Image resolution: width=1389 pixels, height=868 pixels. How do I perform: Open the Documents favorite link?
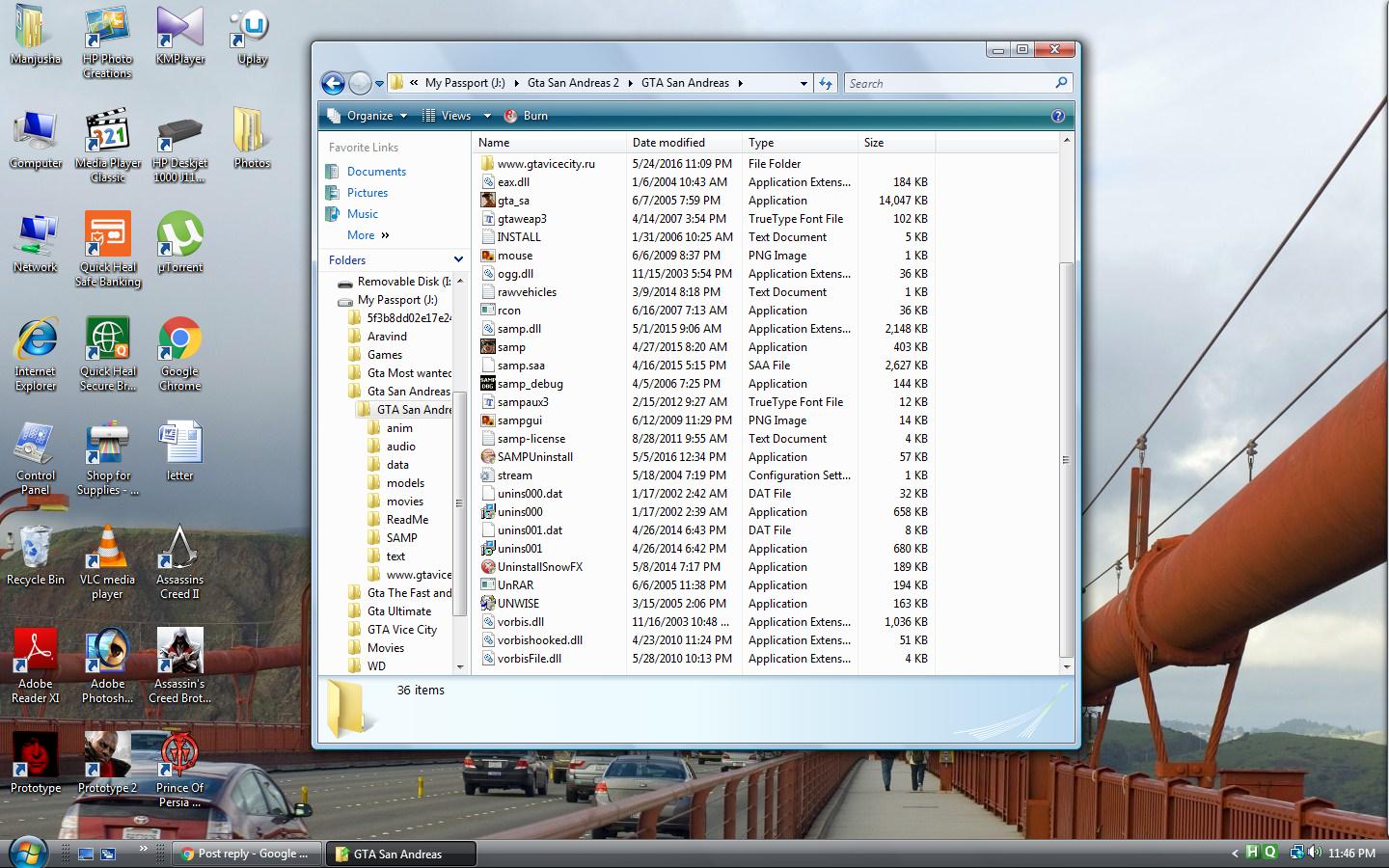(376, 172)
